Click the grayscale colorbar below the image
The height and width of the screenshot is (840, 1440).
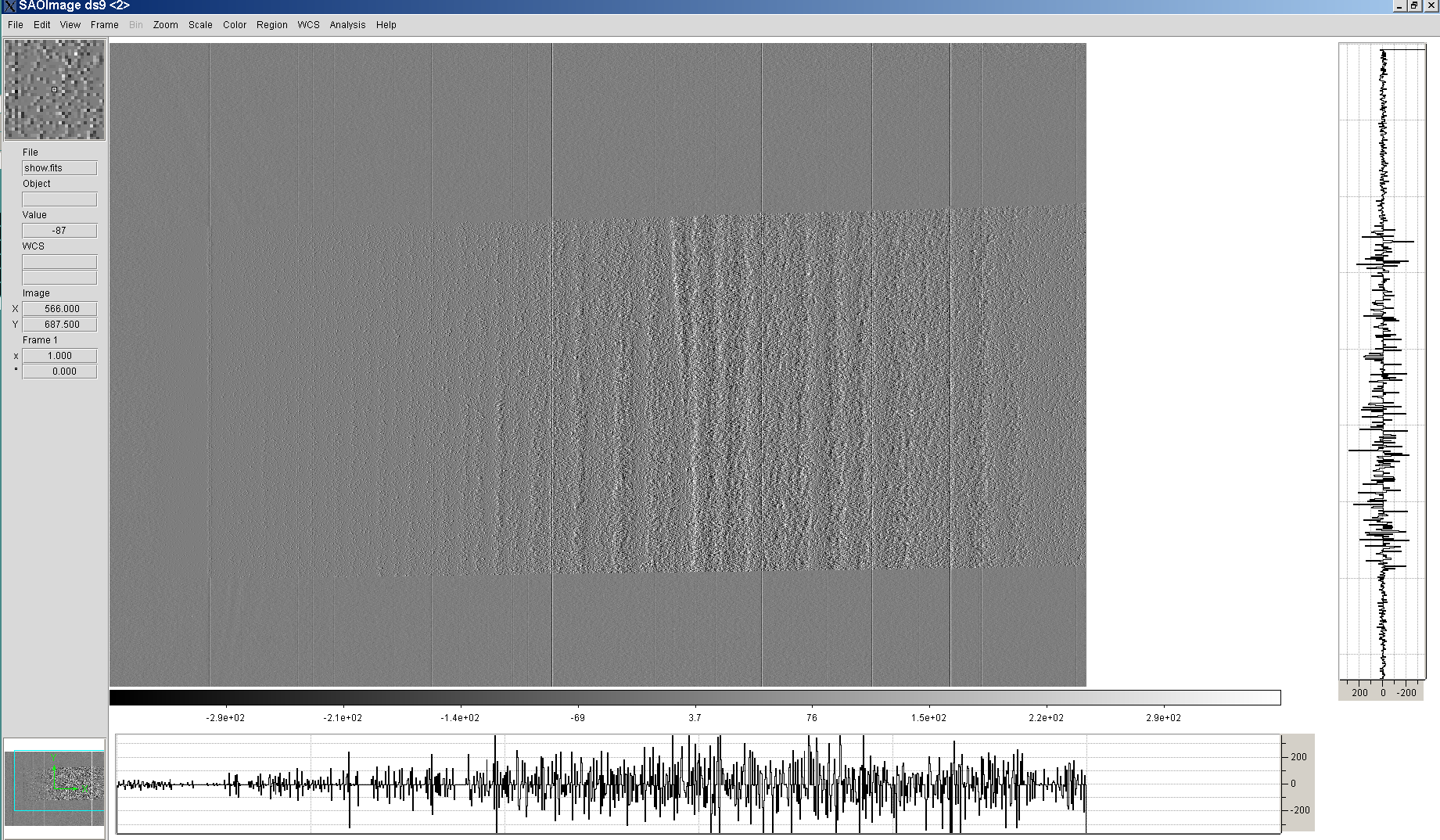695,698
